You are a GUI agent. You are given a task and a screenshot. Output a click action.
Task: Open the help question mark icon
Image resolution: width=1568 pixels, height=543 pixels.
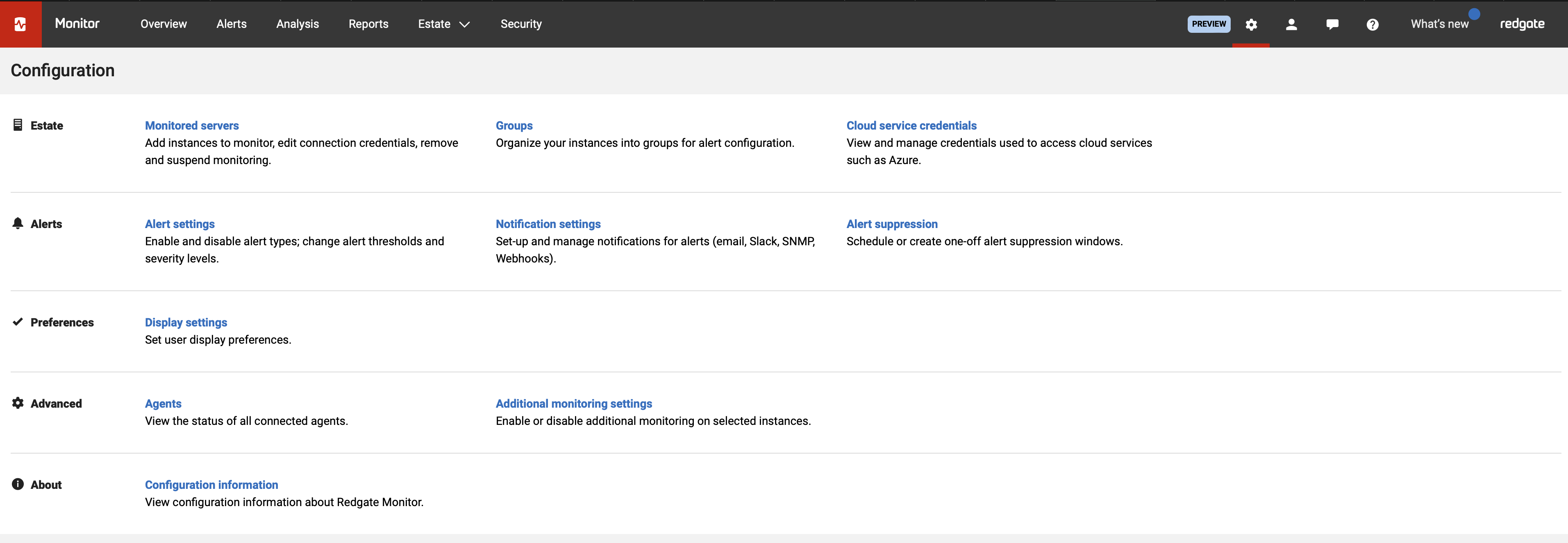coord(1372,24)
